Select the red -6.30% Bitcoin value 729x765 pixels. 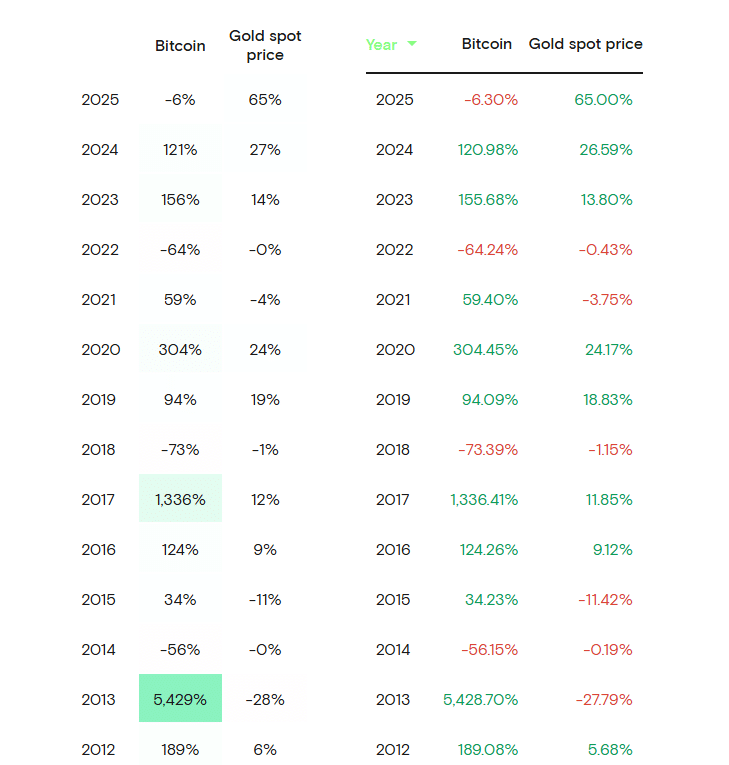[490, 100]
